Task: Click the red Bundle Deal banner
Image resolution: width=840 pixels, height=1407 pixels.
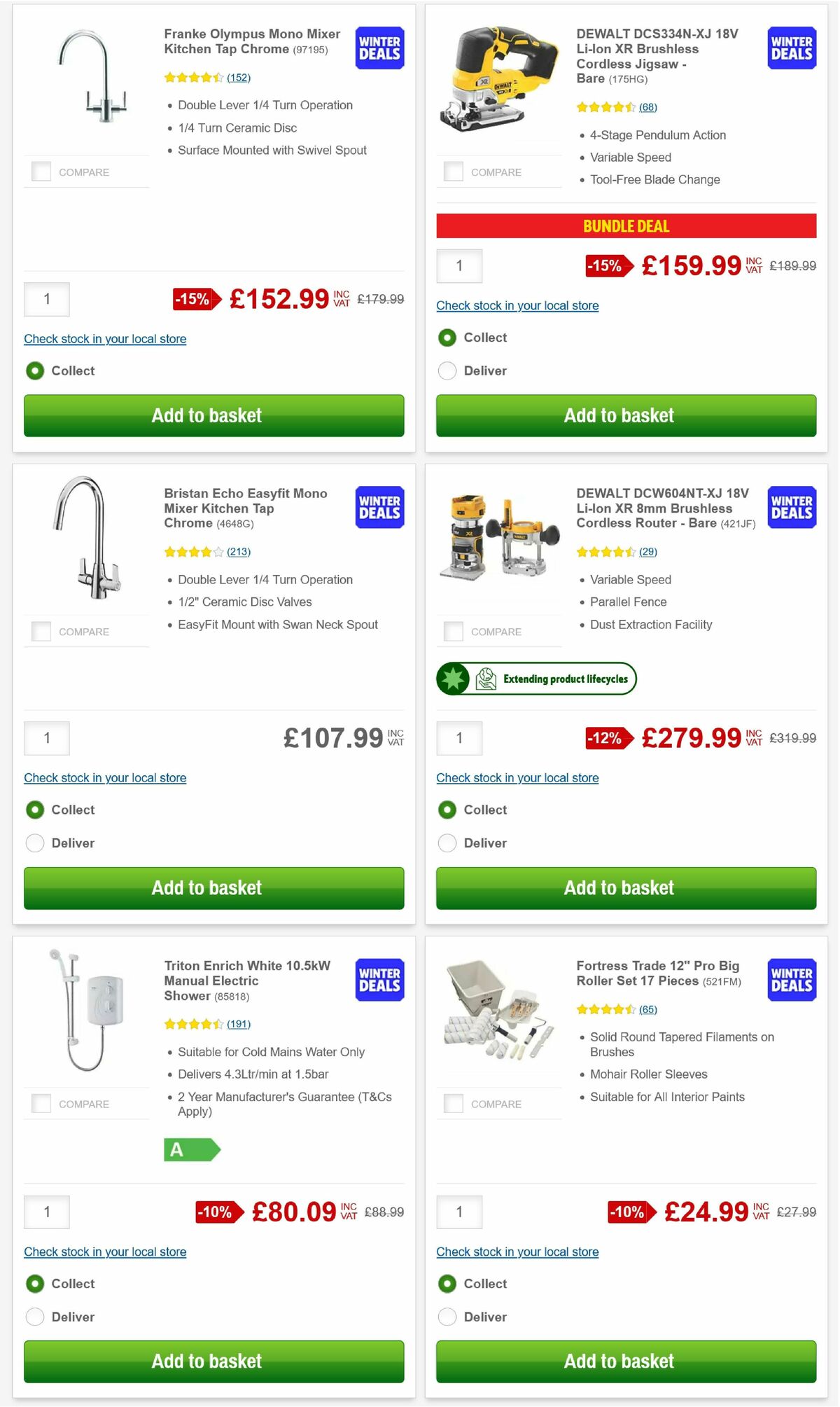Action: [626, 226]
